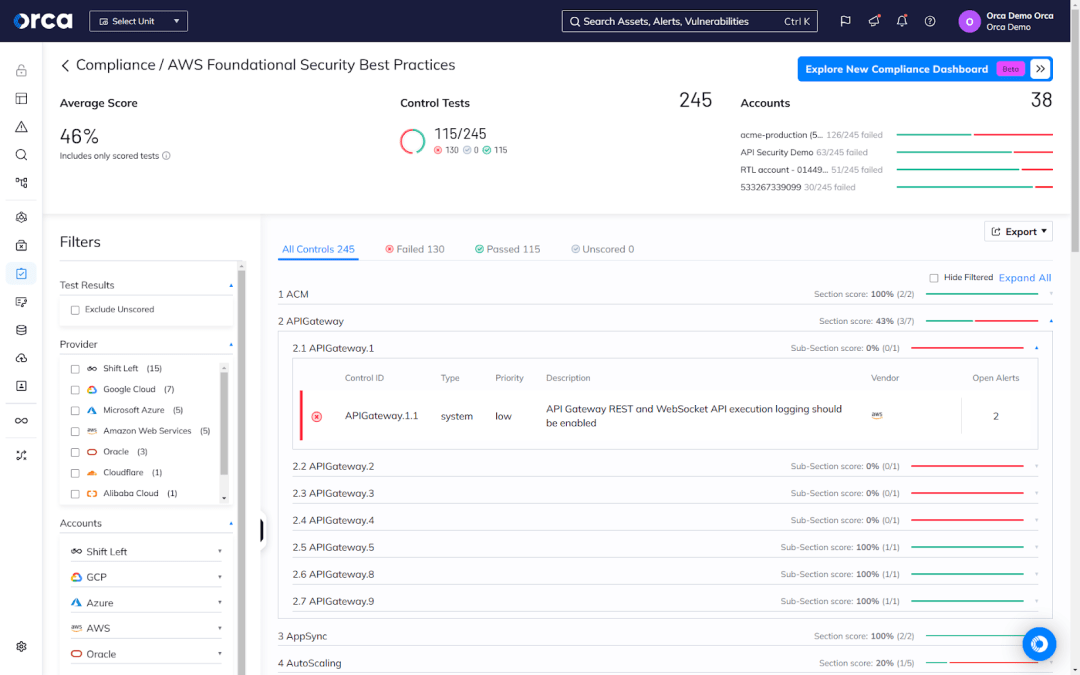Check the Alibaba Cloud provider checkbox
Viewport: 1080px width, 675px height.
75,494
